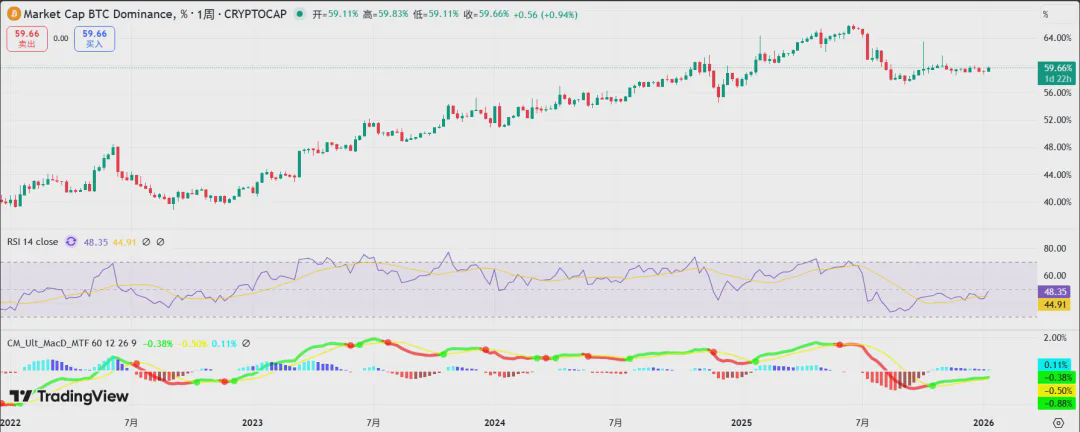This screenshot has width=1080, height=432.
Task: Click the % unit label on price axis
Action: (1045, 16)
